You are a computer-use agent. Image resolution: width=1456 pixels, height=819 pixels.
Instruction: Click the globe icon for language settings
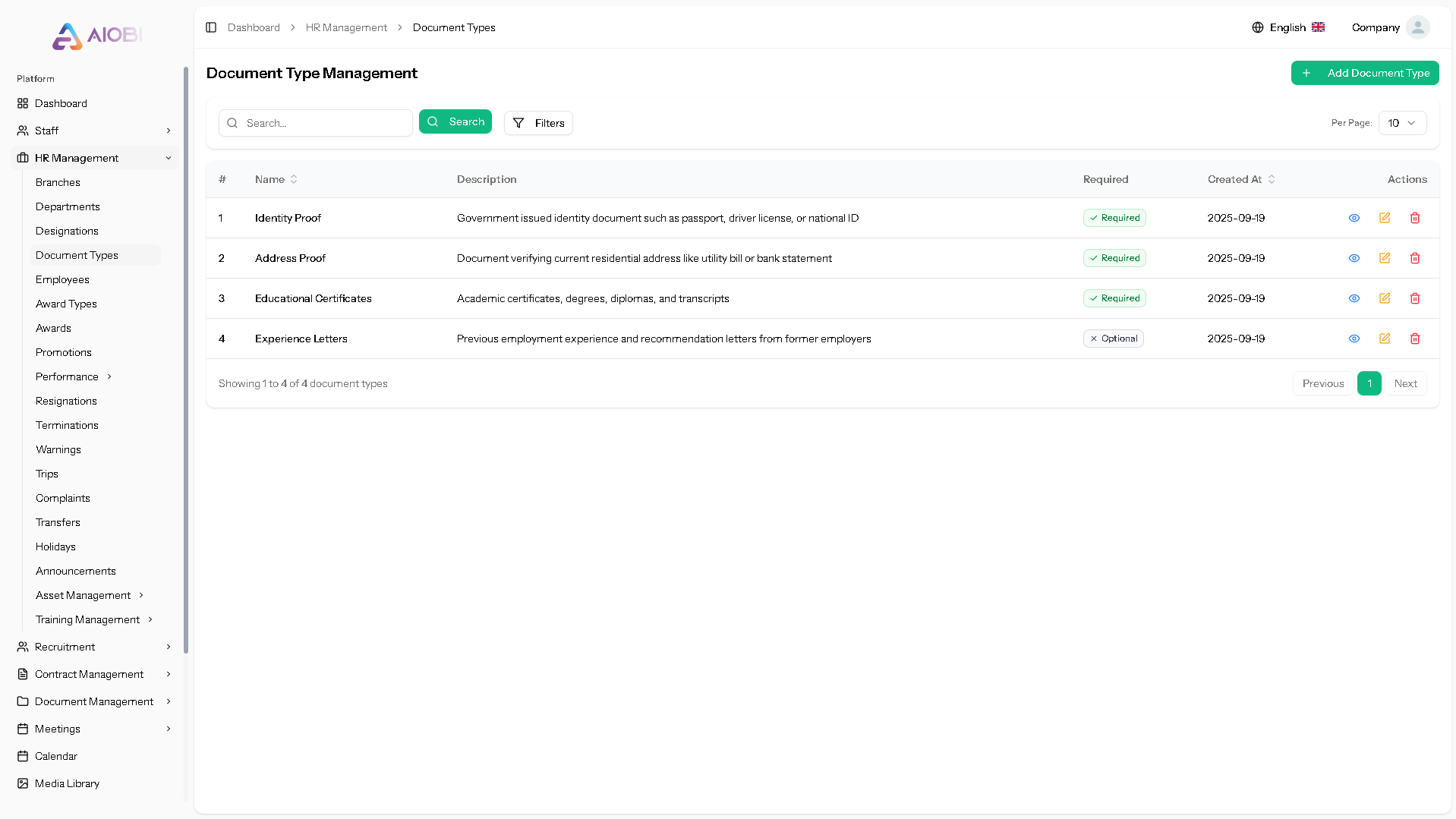point(1258,27)
